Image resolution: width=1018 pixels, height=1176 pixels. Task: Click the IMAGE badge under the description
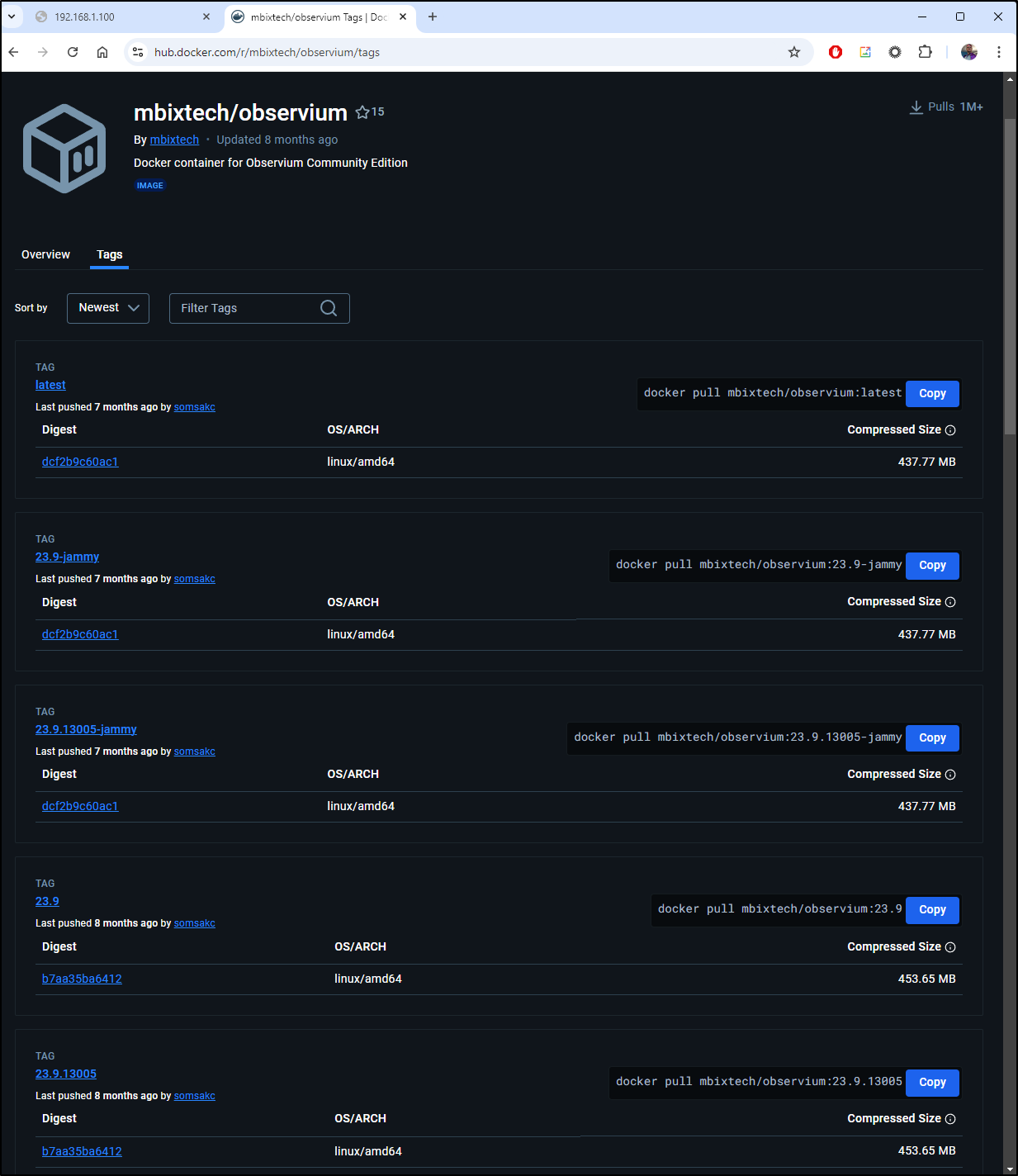[149, 186]
